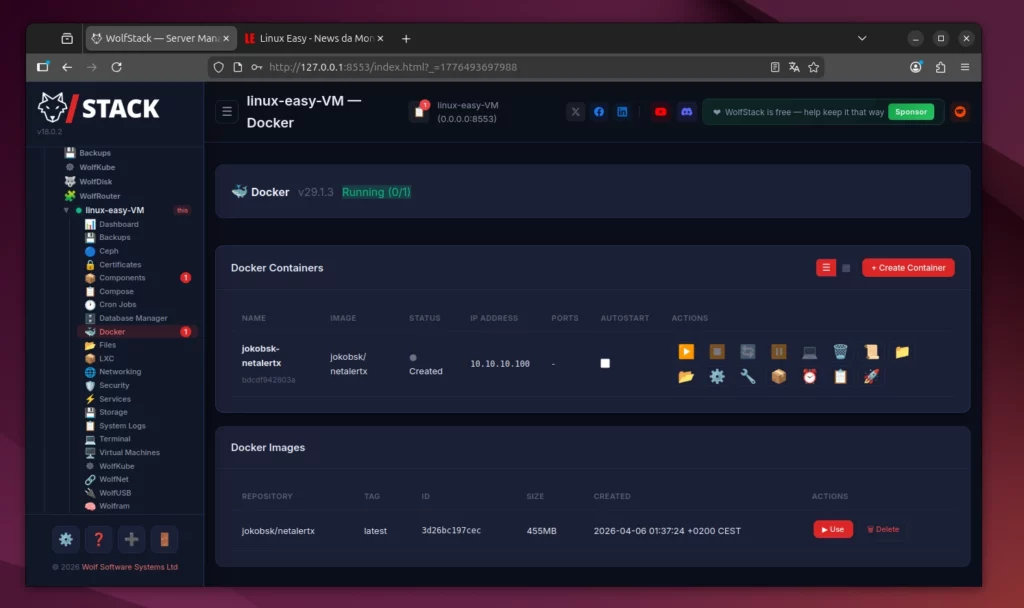Screen dimensions: 1024x608
Task: Delete the container using the trash icon
Action: click(x=841, y=352)
